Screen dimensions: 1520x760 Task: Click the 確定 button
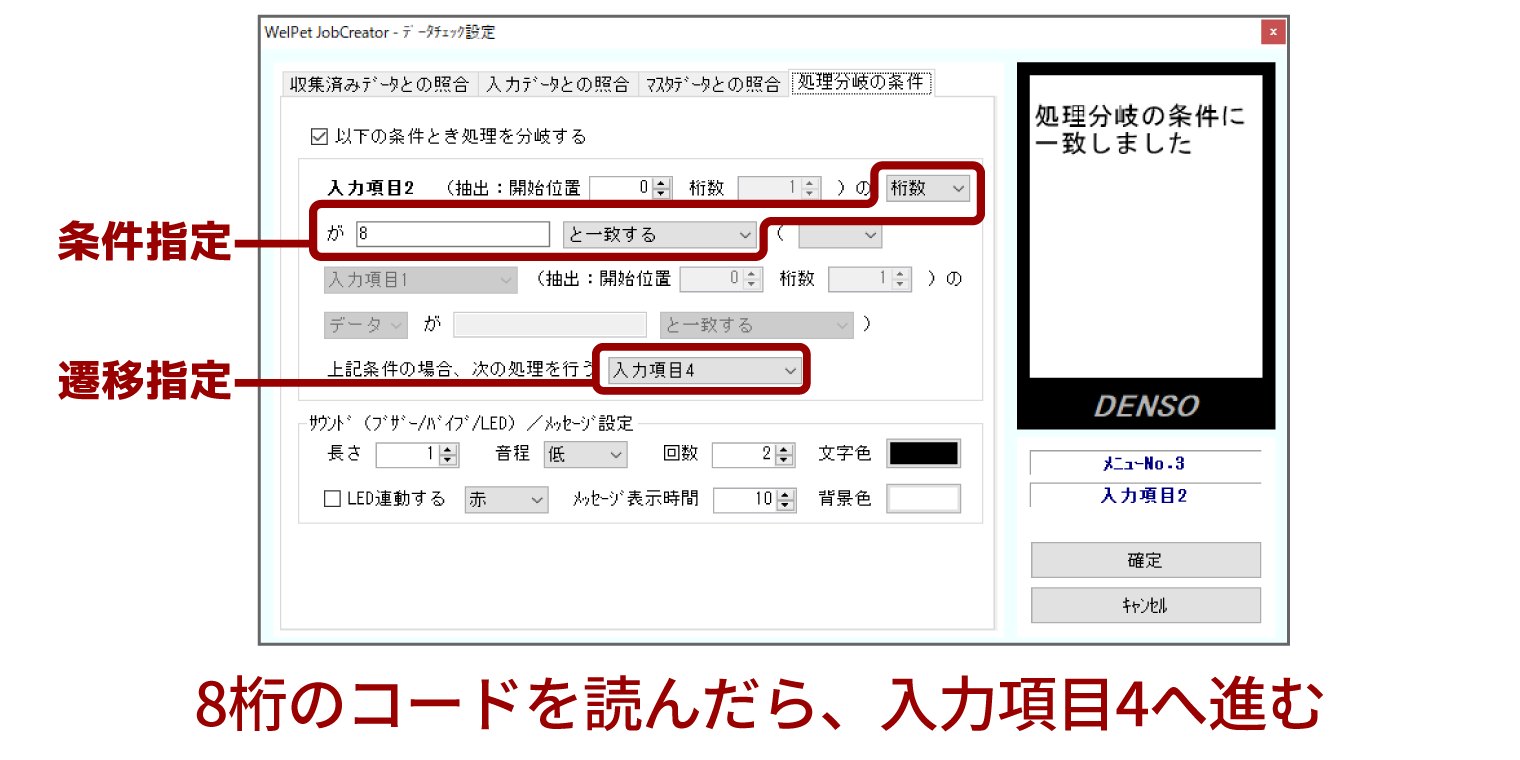(1146, 560)
